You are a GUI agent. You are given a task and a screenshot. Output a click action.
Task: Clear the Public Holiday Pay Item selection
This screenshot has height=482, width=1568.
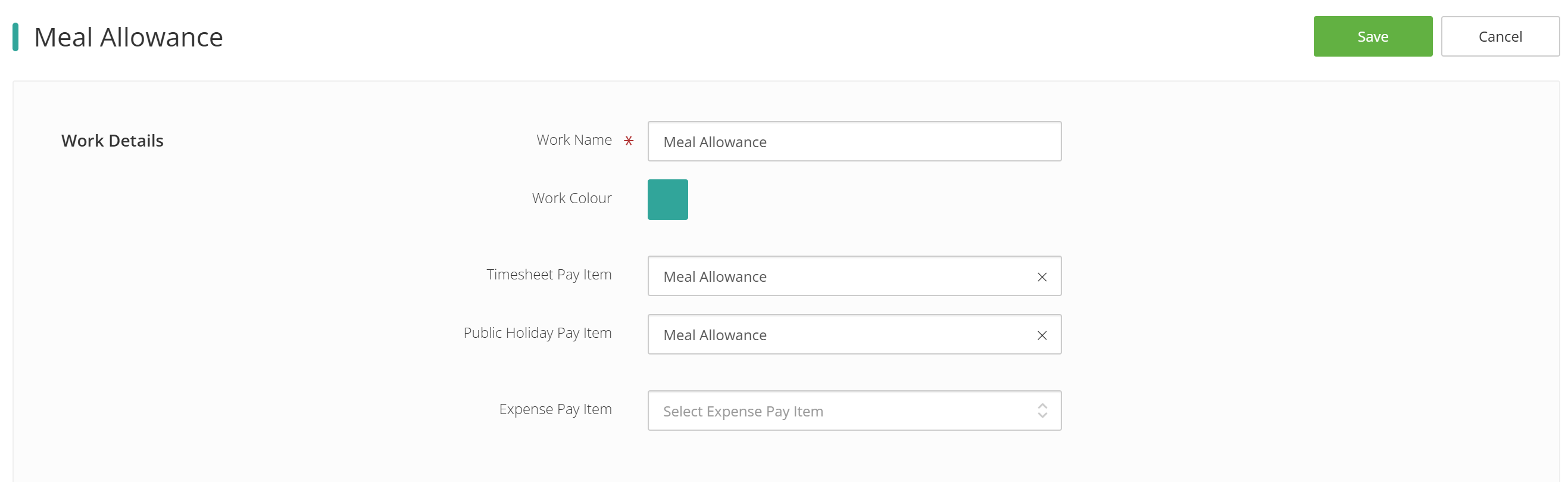click(1042, 335)
